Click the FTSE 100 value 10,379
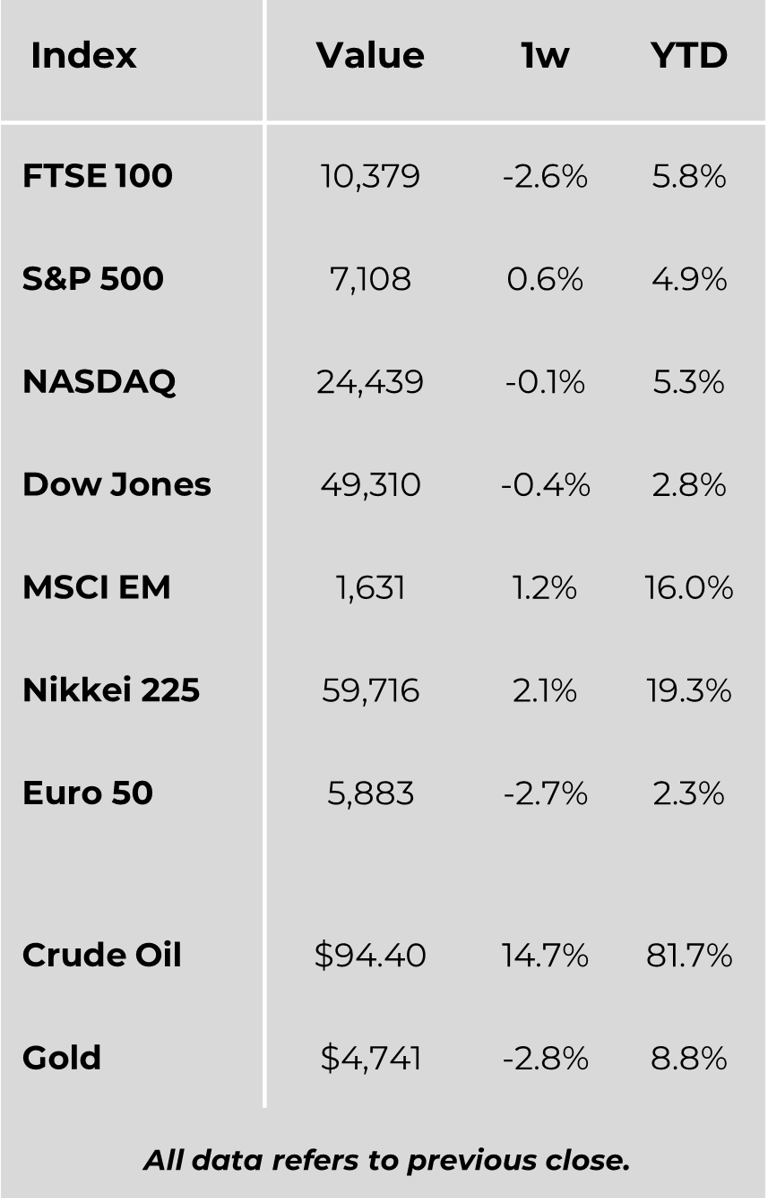The image size is (768, 1198). [370, 177]
